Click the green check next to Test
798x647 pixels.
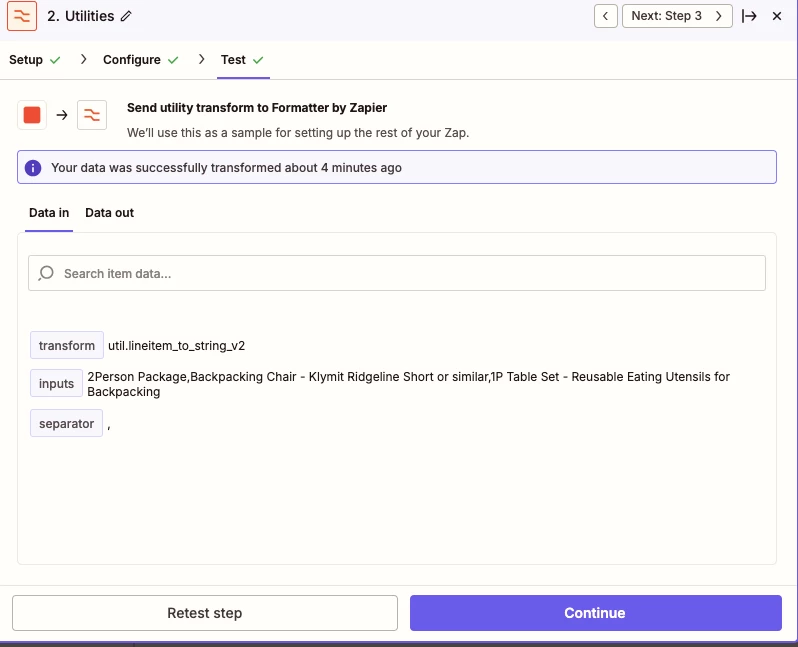pos(258,60)
